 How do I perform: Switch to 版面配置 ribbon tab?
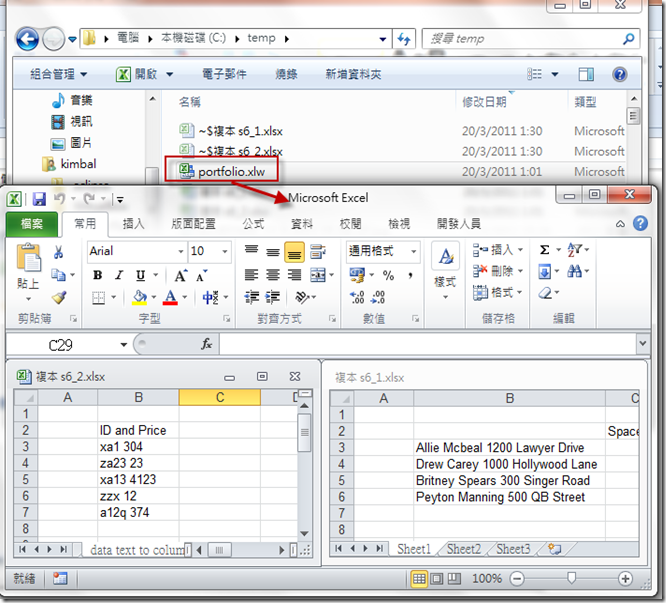(193, 224)
